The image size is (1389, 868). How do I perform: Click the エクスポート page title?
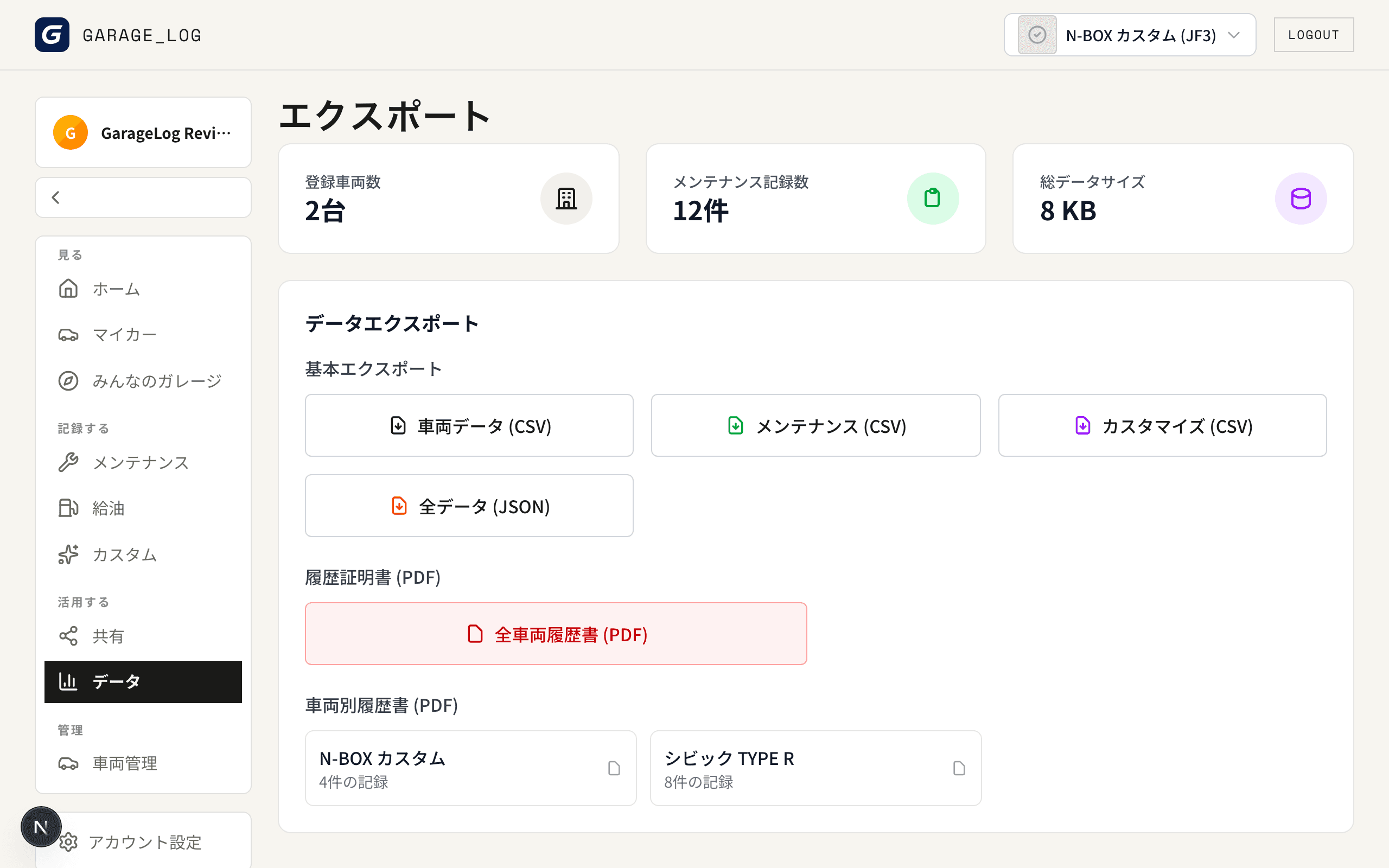point(385,116)
